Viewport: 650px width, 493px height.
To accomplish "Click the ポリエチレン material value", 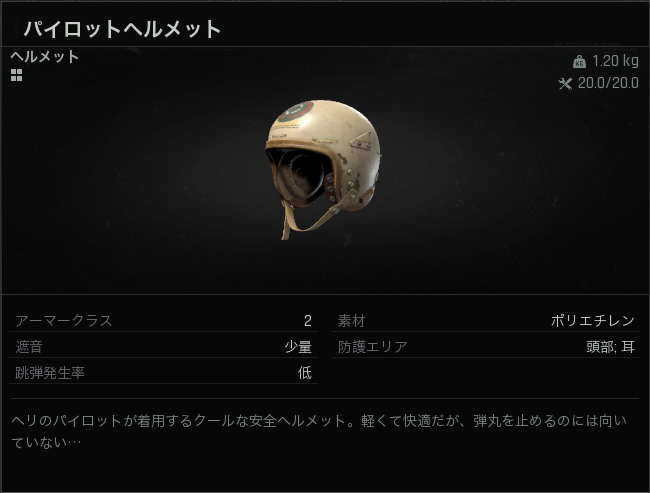I will [593, 321].
